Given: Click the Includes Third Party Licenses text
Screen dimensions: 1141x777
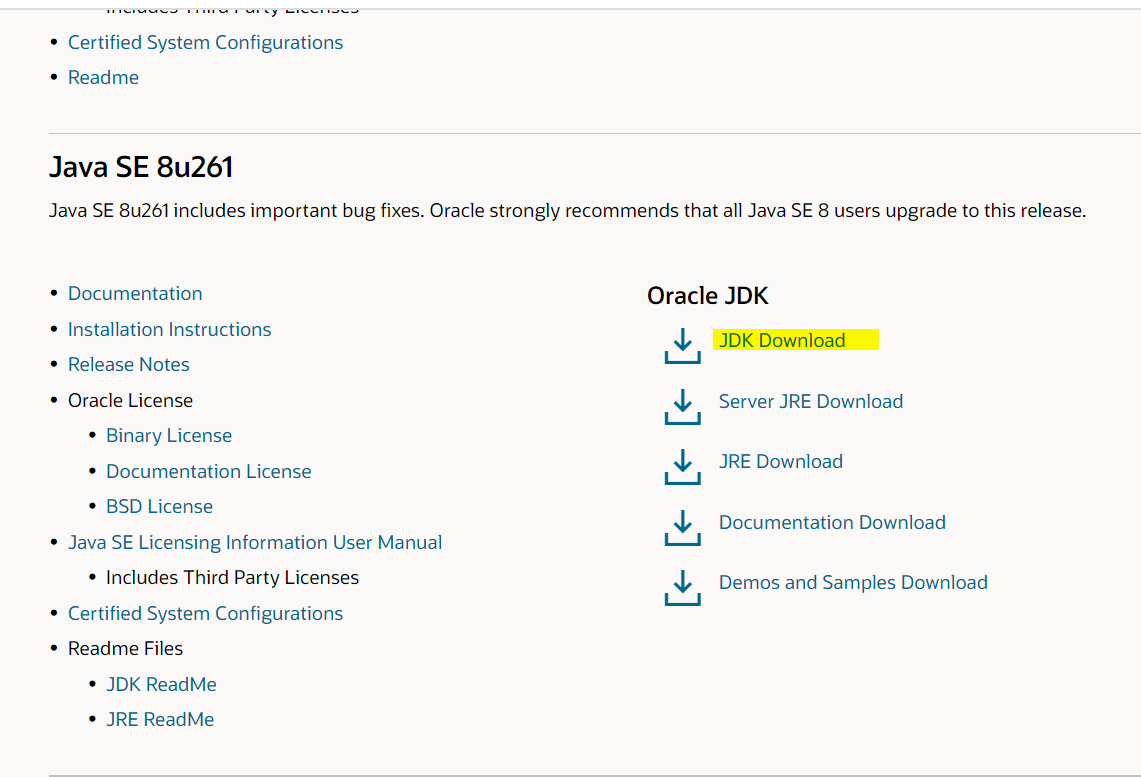Looking at the screenshot, I should 232,578.
